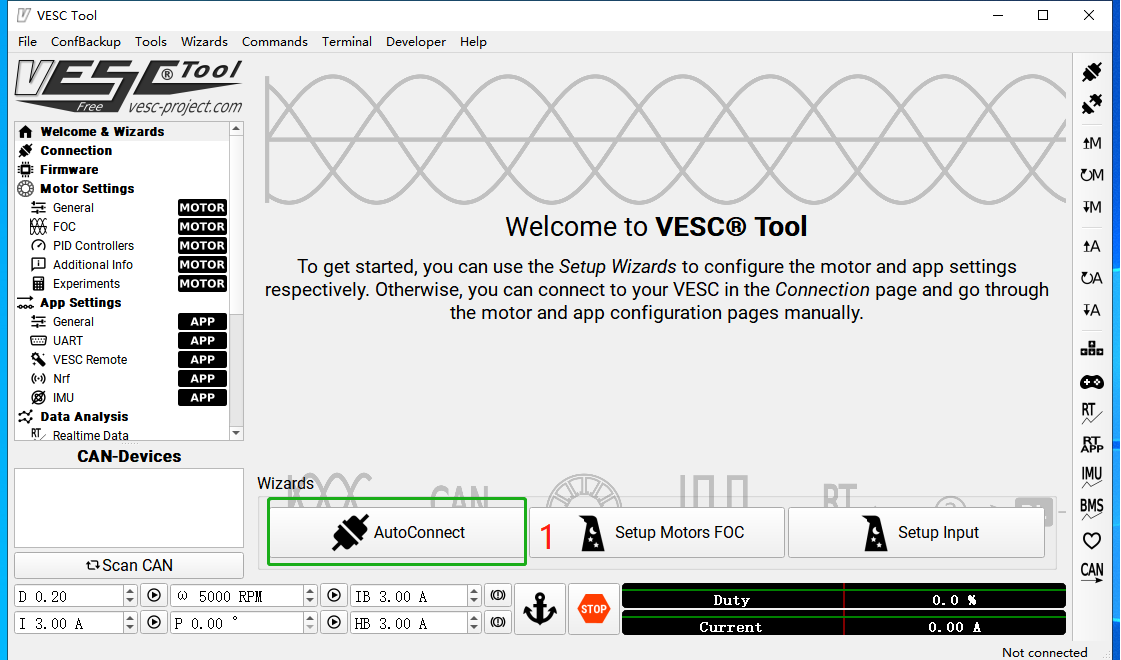Click sidebar list scroll-down arrow
The width and height of the screenshot is (1121, 660).
[x=237, y=433]
